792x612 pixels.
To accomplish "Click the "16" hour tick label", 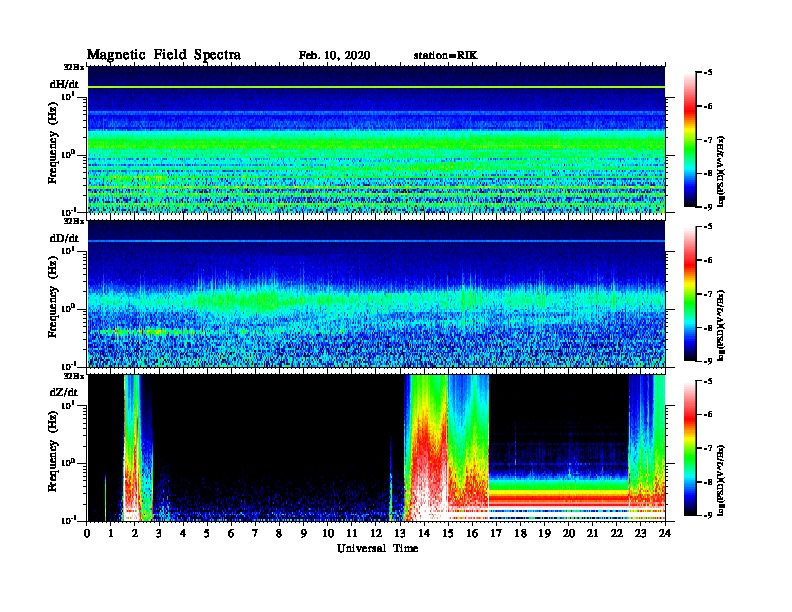I will click(472, 533).
